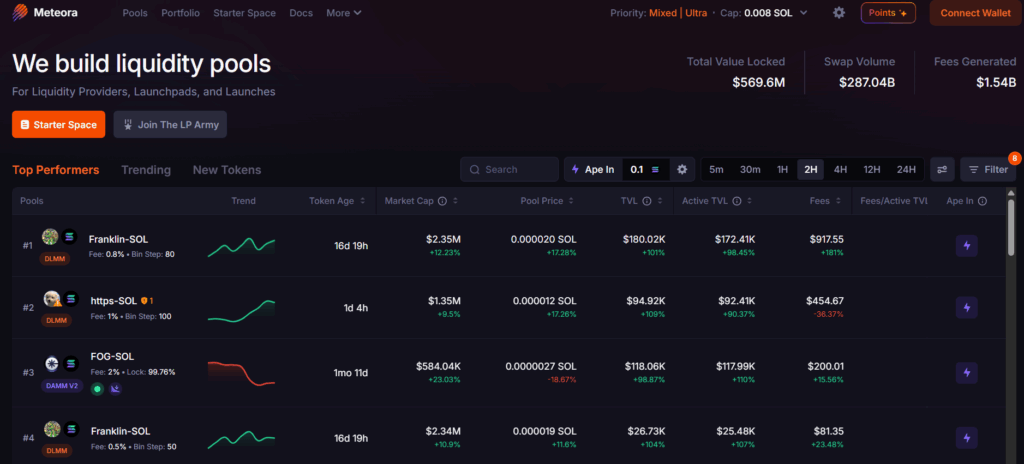Select the 1H timeframe option
Screen dimensions: 1024x464
tap(782, 170)
